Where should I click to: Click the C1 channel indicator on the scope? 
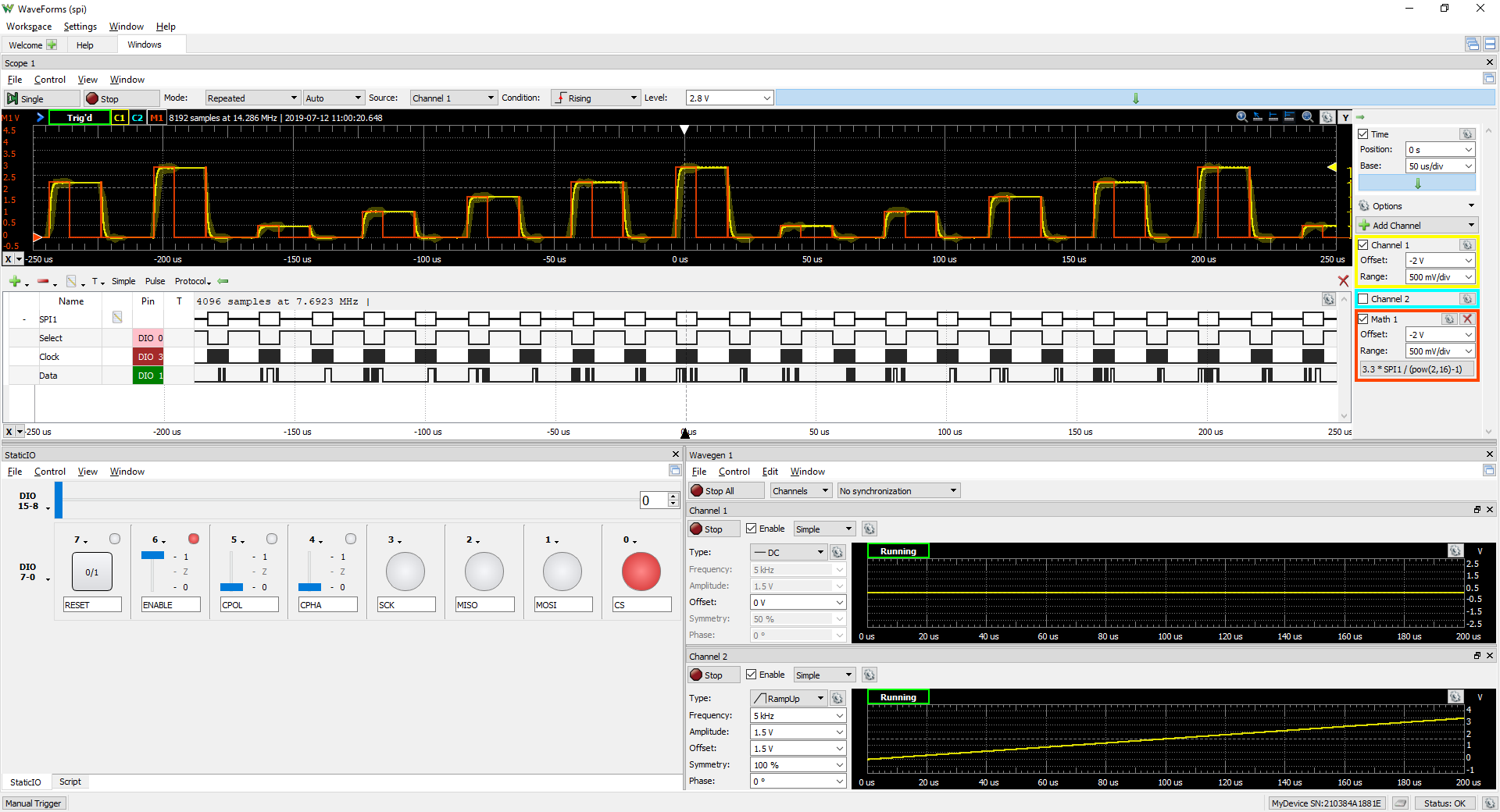pos(120,118)
